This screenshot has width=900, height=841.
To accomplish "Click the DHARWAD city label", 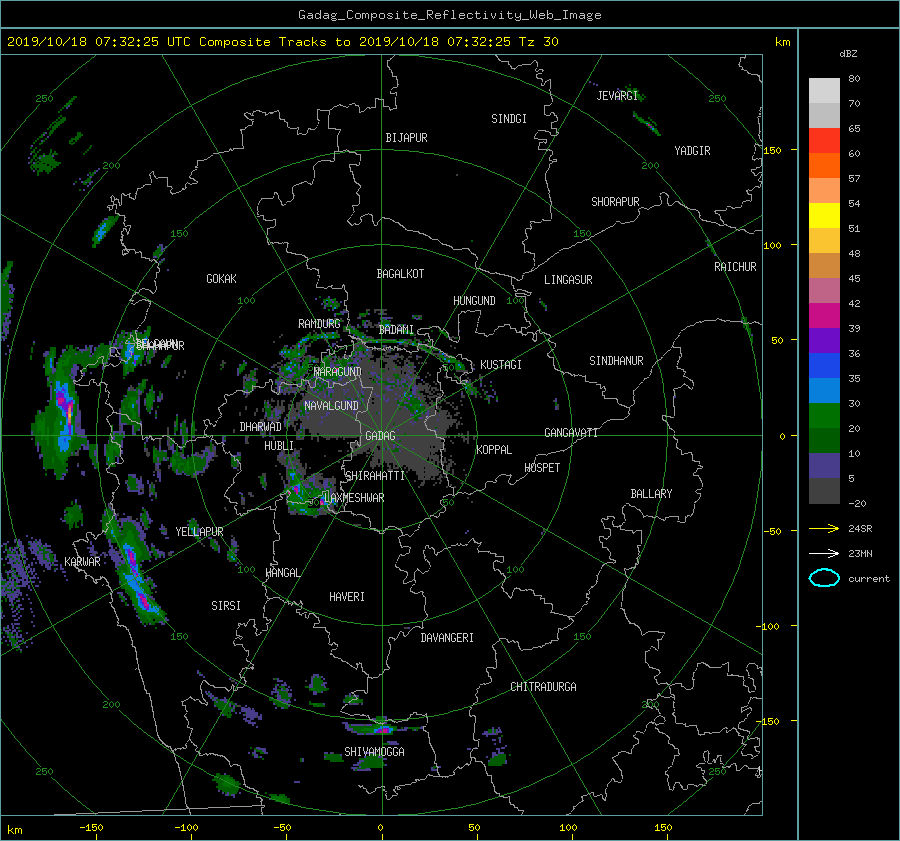I will (x=261, y=427).
